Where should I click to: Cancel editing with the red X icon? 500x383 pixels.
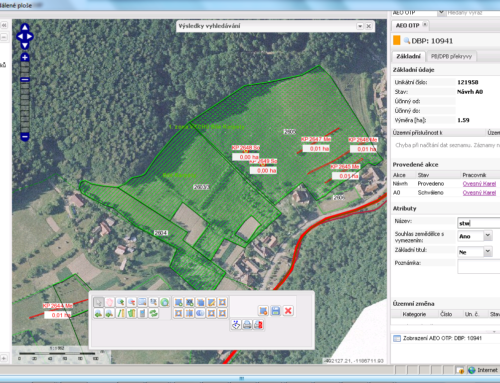[x=288, y=311]
